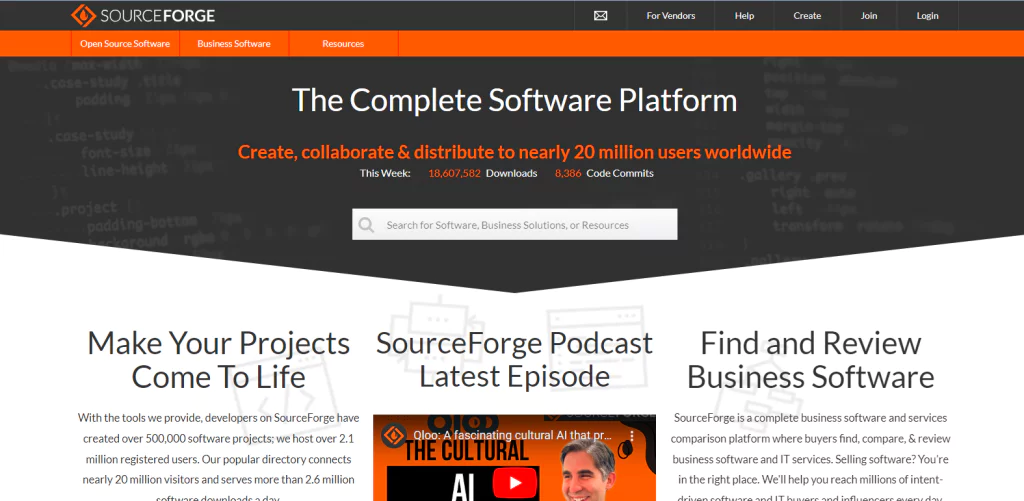The image size is (1024, 501).
Task: Open the Open Source Software menu
Action: point(125,44)
